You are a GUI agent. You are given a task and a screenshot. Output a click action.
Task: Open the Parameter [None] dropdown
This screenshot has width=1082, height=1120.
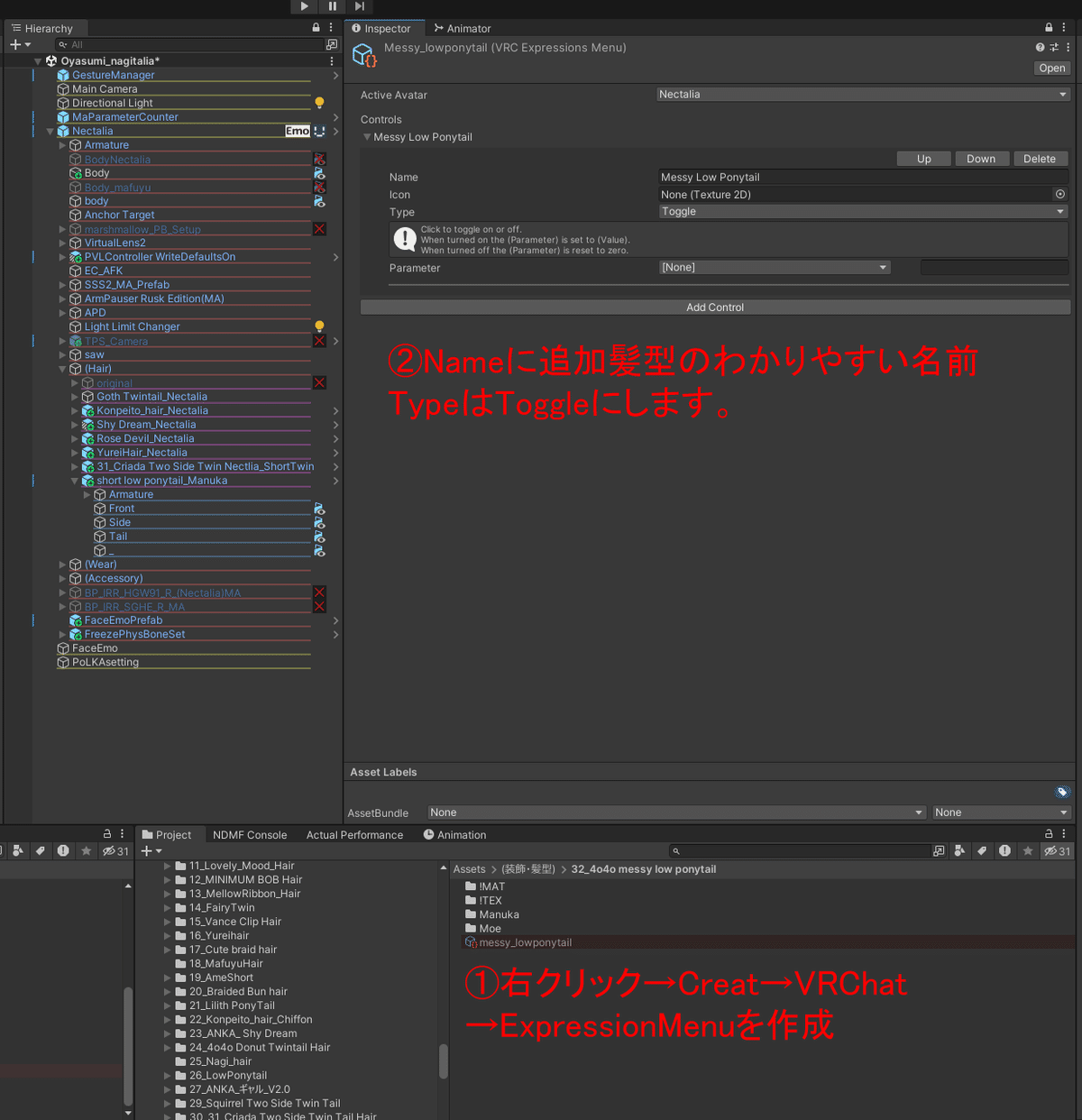pos(775,268)
